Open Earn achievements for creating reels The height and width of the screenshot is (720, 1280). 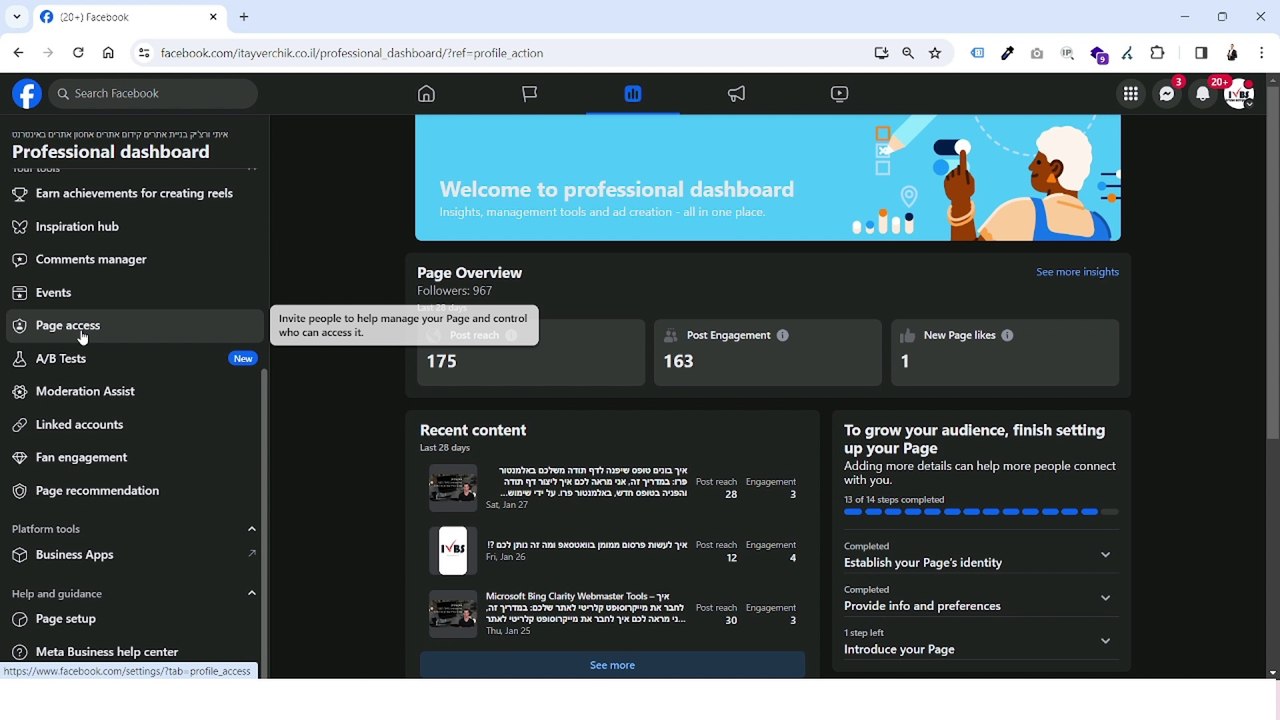coord(135,193)
